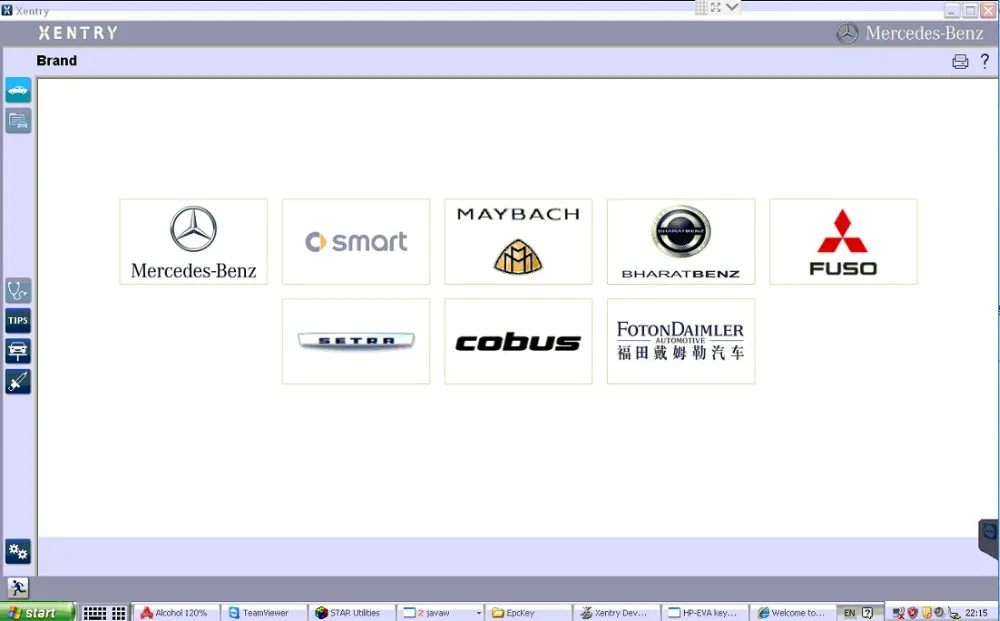
Task: Select the Mercedes-Benz brand tile
Action: pos(193,242)
